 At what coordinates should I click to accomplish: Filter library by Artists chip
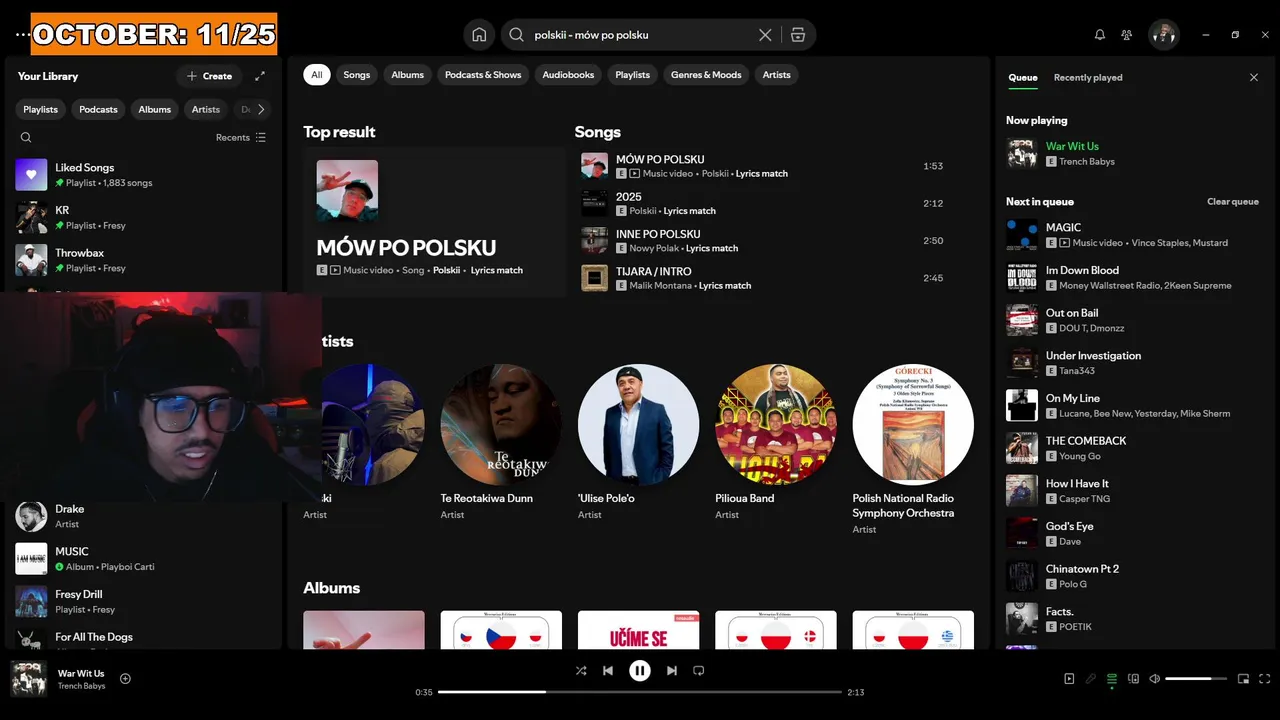coord(206,110)
